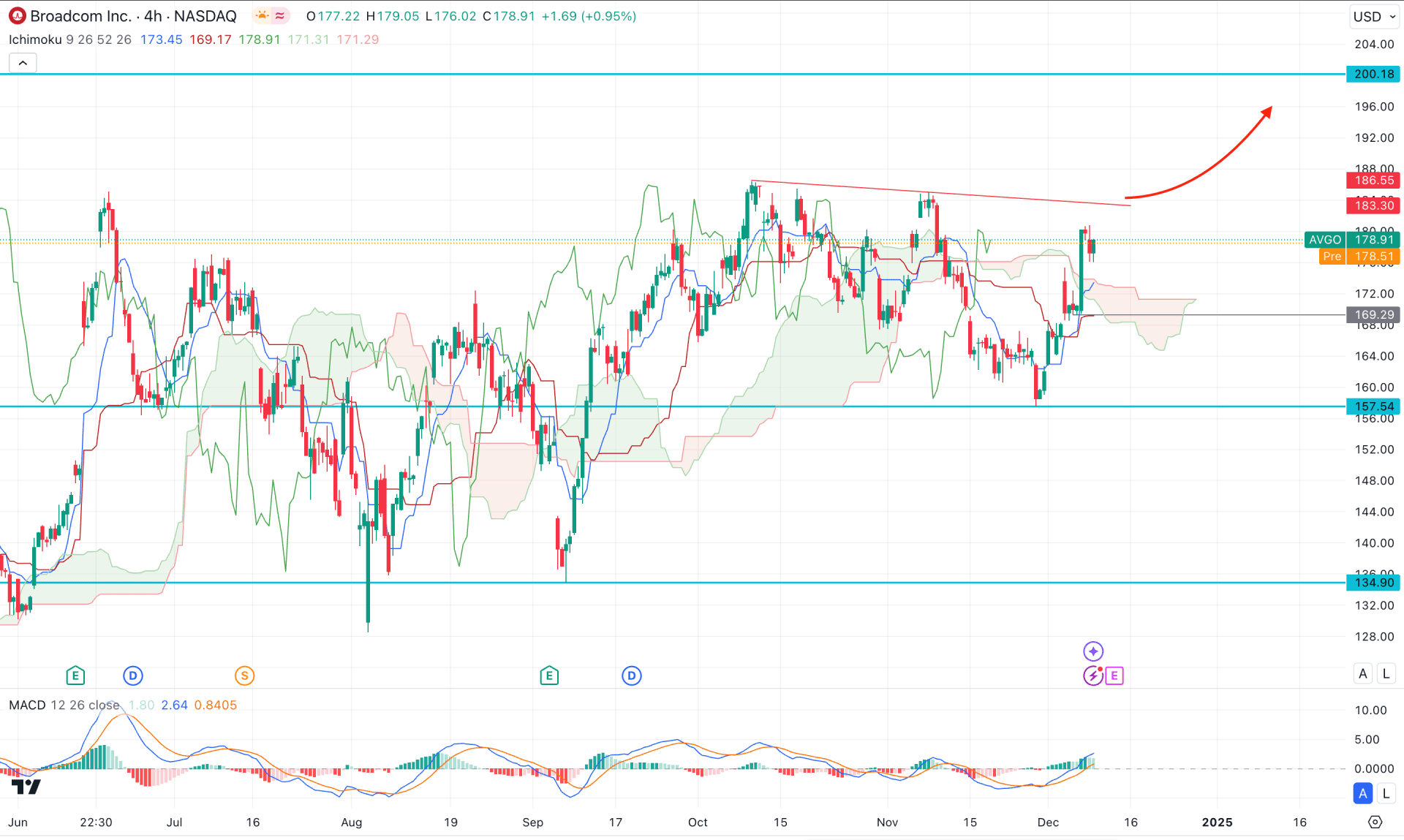
Task: Toggle auto scale A on the MACD pane
Action: pyautogui.click(x=1363, y=793)
